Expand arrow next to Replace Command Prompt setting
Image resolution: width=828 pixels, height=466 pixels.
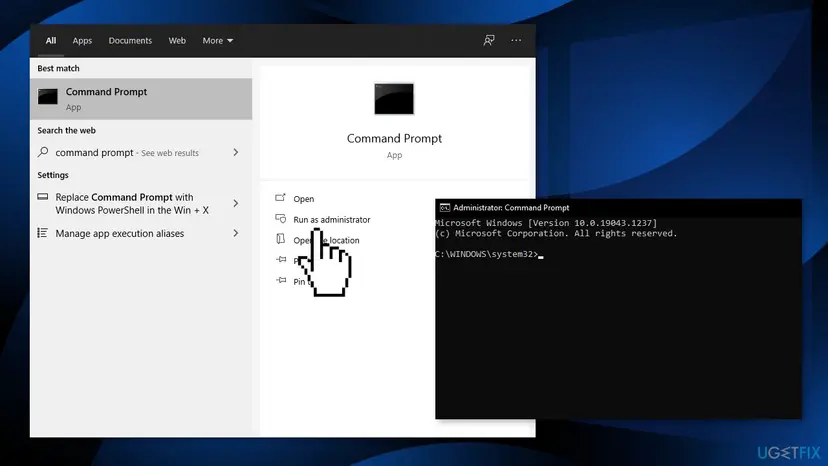236,203
